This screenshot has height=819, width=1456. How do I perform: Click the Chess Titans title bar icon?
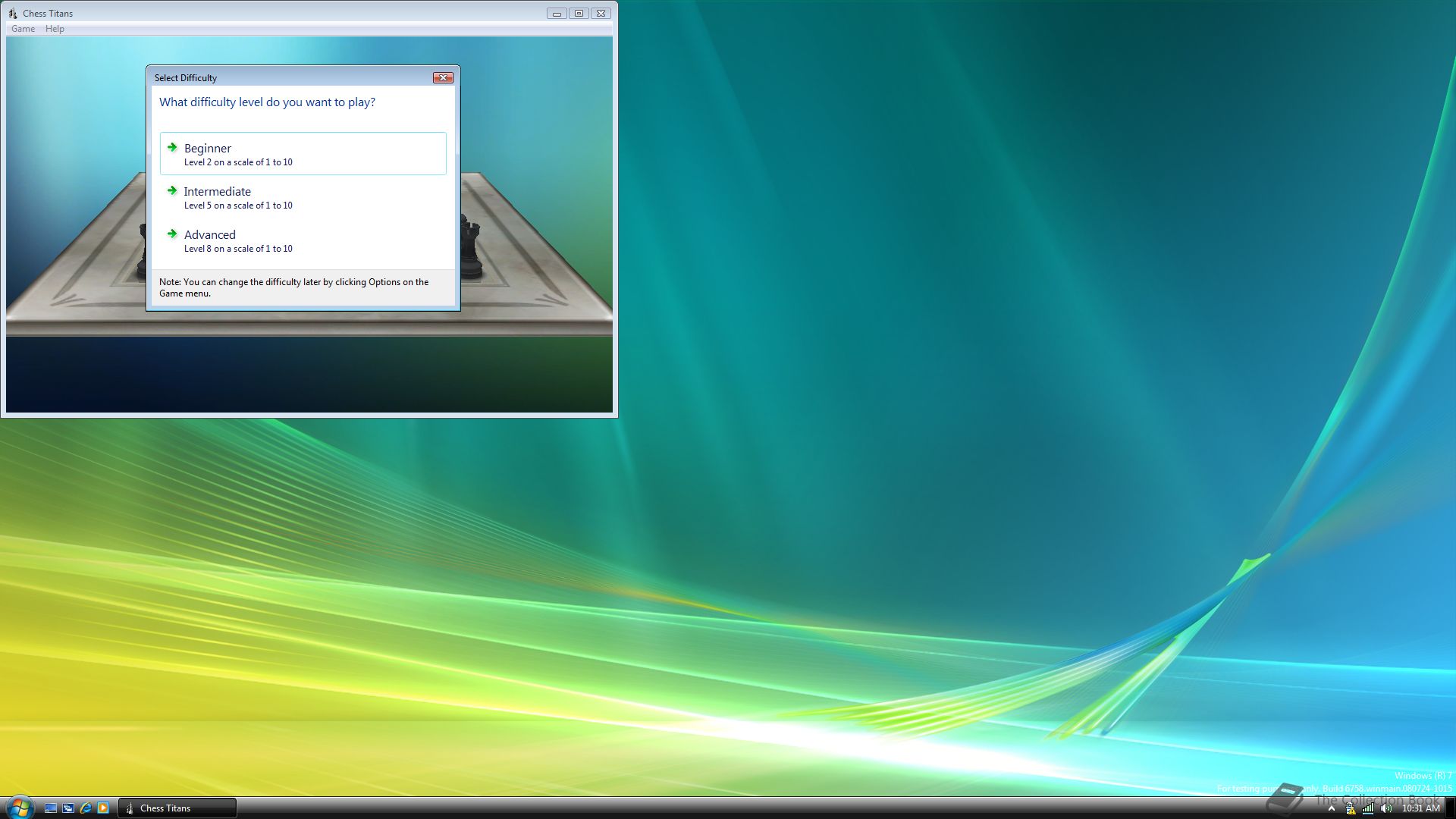click(x=13, y=13)
